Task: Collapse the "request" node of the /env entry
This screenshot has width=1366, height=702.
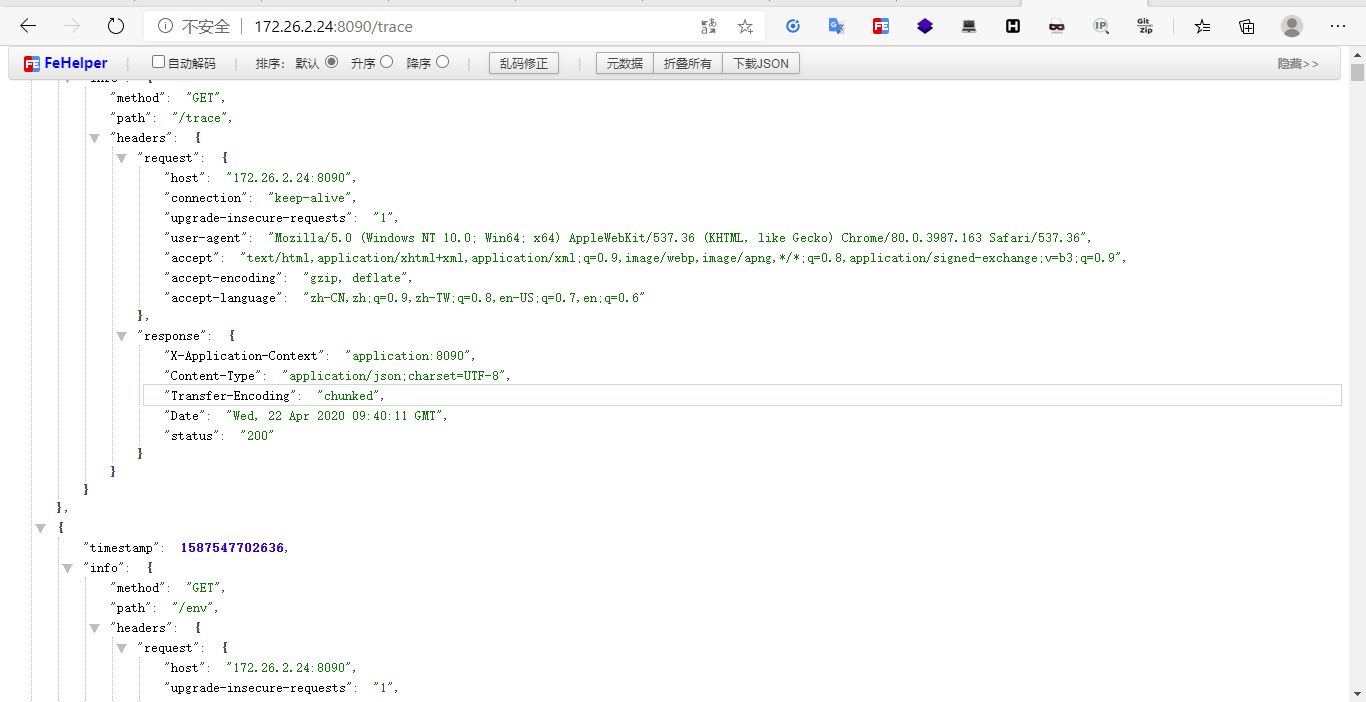Action: [x=122, y=648]
